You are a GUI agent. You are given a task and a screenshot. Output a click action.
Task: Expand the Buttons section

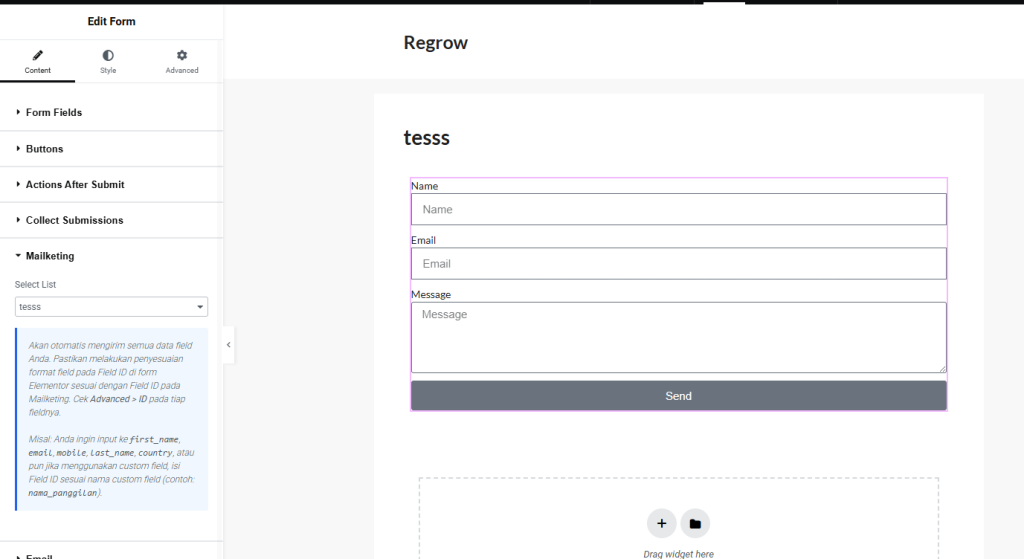[x=44, y=149]
